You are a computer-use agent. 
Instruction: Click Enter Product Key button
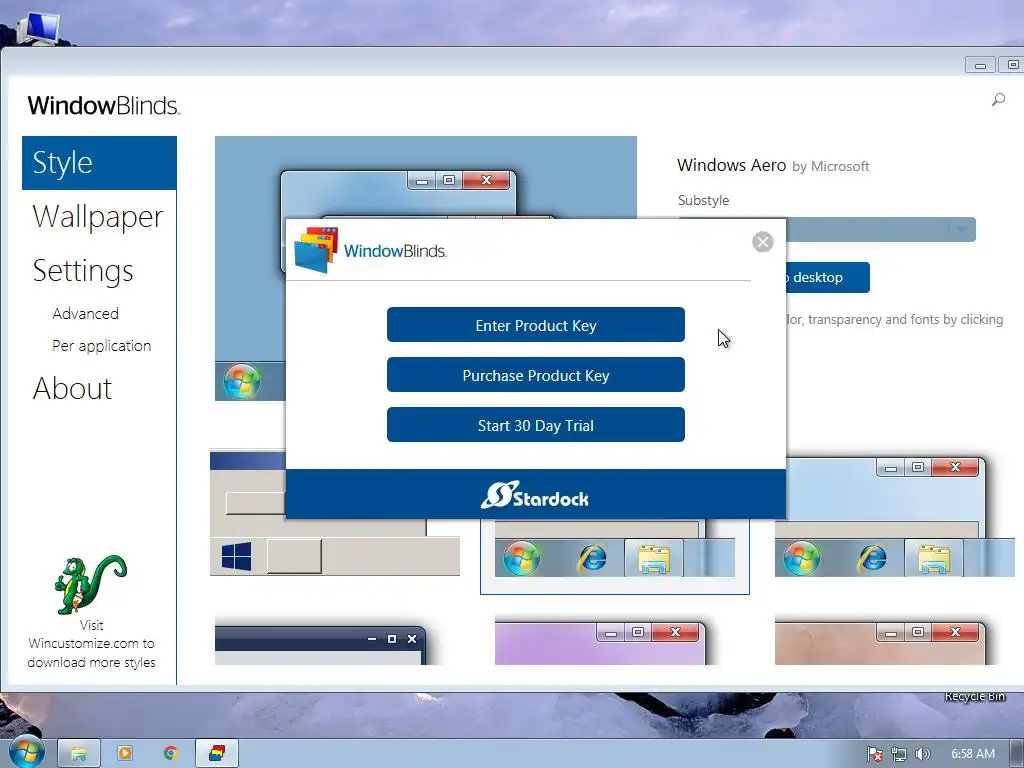coord(536,325)
